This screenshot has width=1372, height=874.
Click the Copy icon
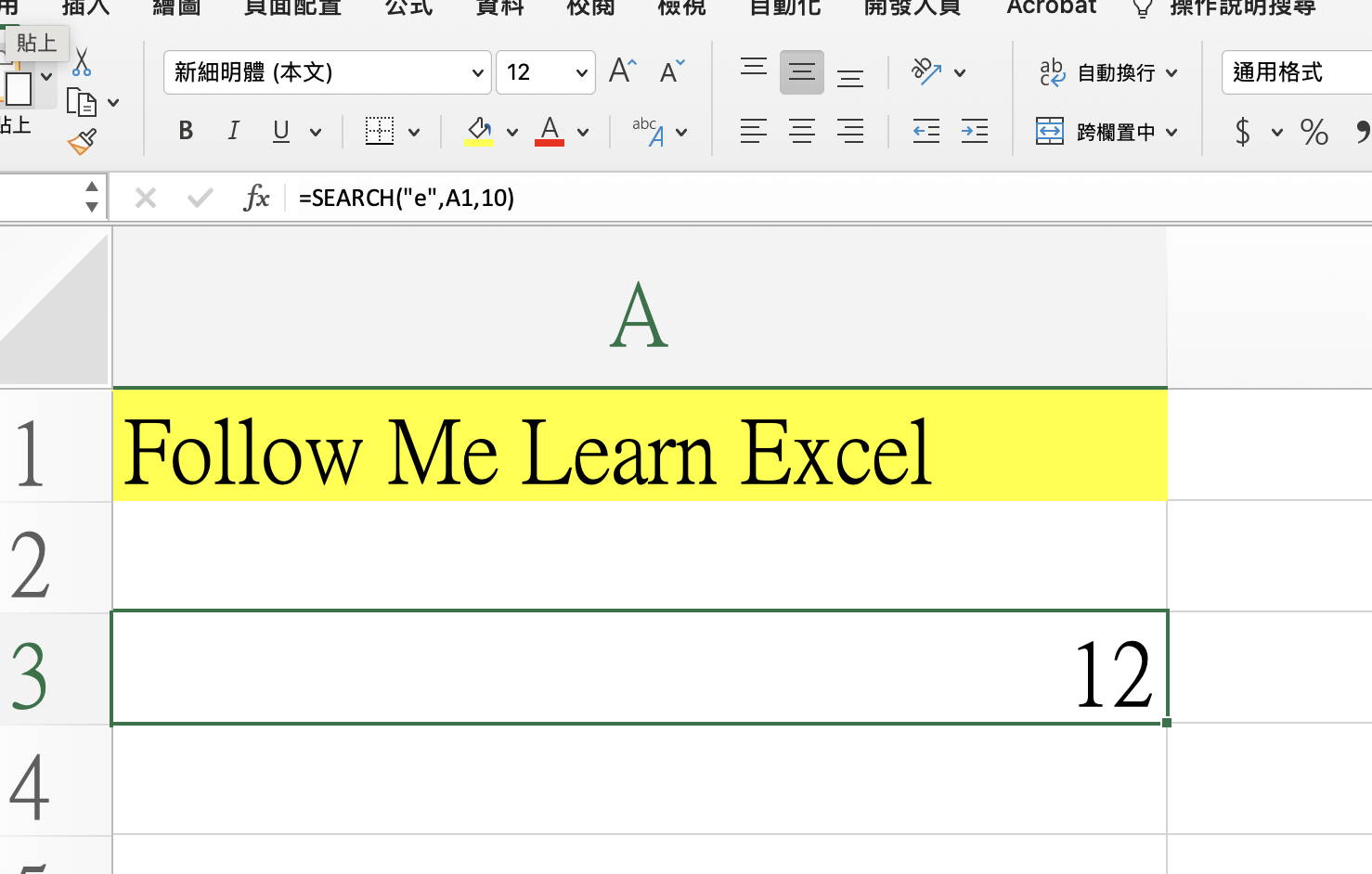coord(82,103)
